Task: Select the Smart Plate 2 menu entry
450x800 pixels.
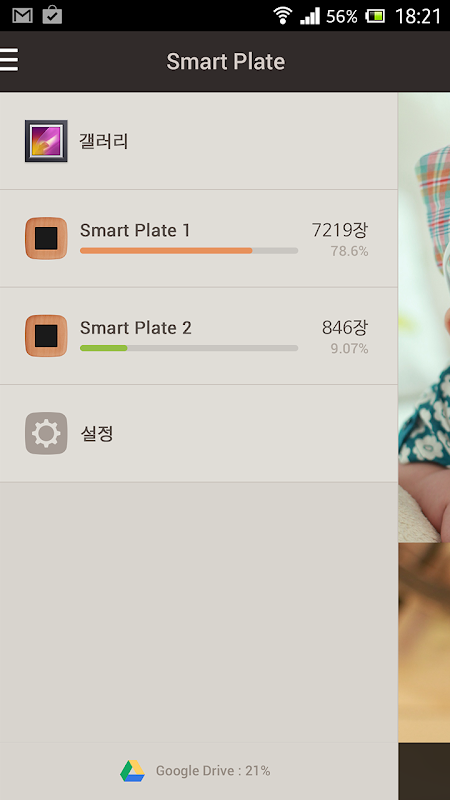Action: click(198, 336)
